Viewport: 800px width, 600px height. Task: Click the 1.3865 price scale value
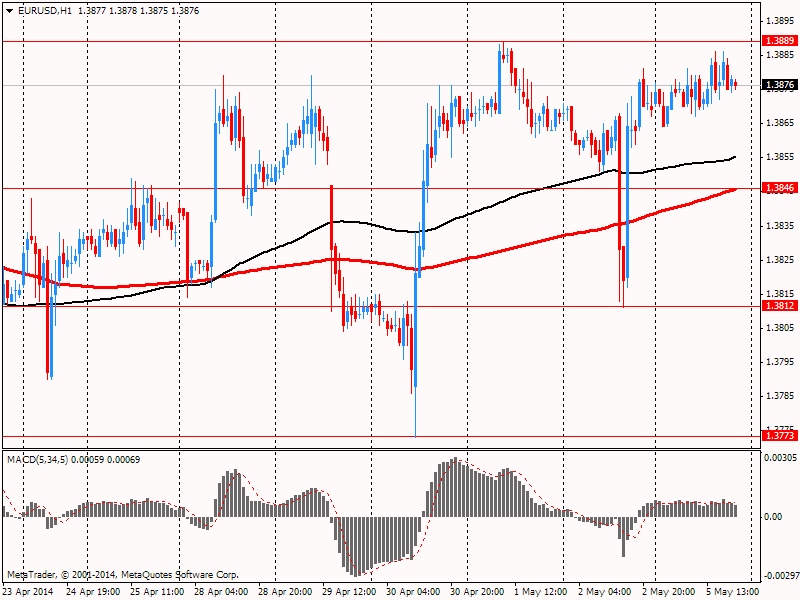point(781,122)
